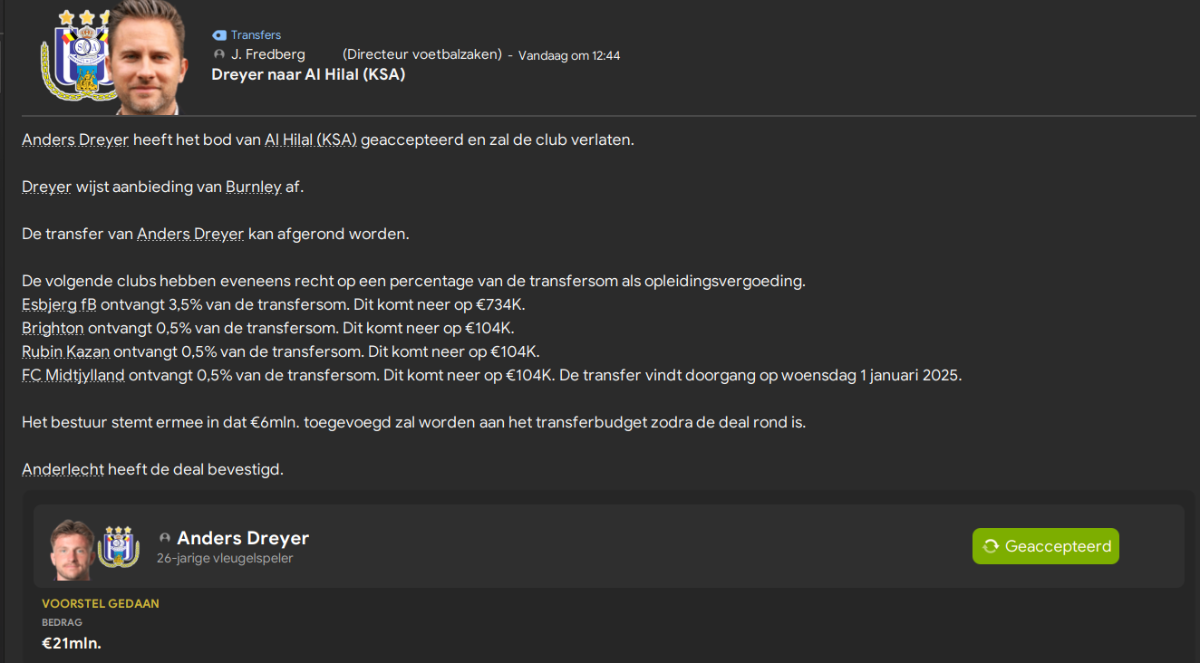
Task: Open the Anderlecht link in last sentence
Action: (63, 469)
